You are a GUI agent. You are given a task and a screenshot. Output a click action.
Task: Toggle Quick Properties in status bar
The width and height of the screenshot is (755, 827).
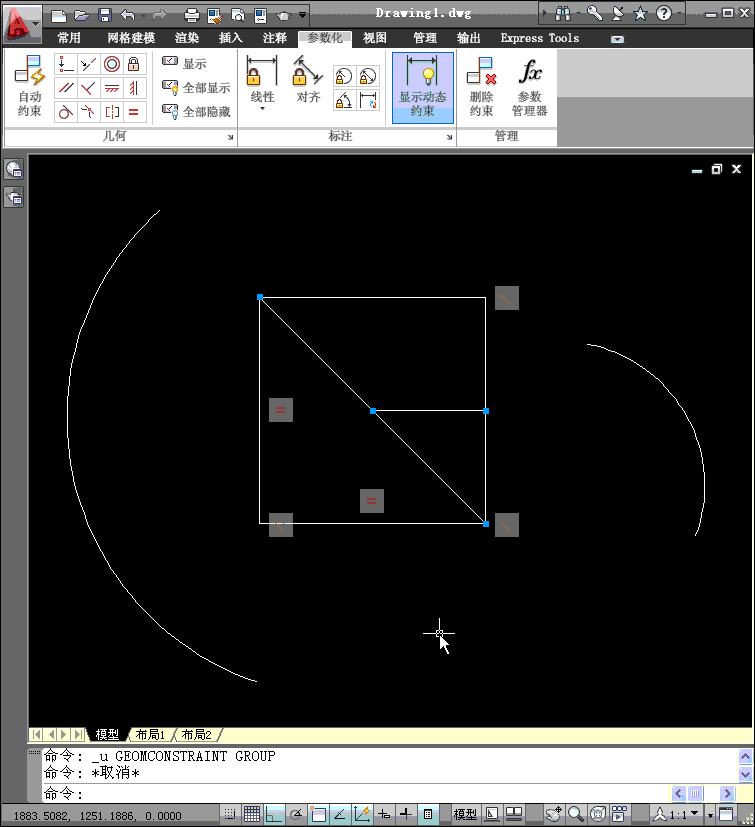coord(428,814)
